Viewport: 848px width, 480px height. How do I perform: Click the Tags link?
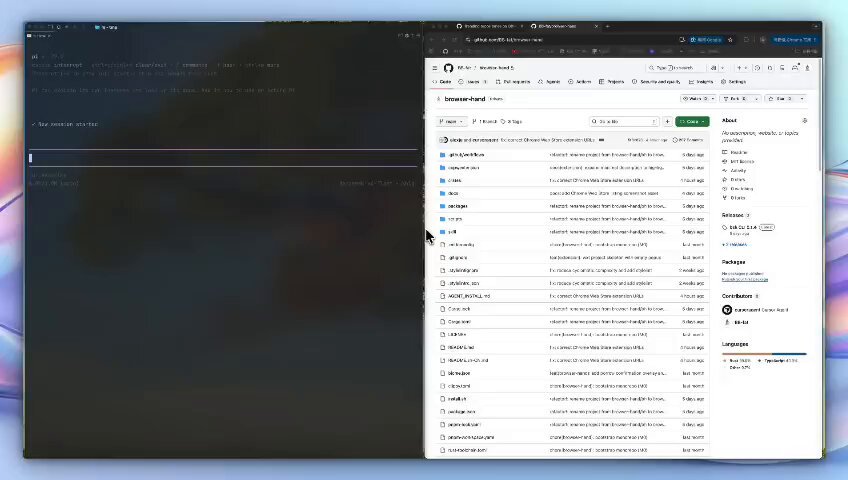[x=511, y=122]
